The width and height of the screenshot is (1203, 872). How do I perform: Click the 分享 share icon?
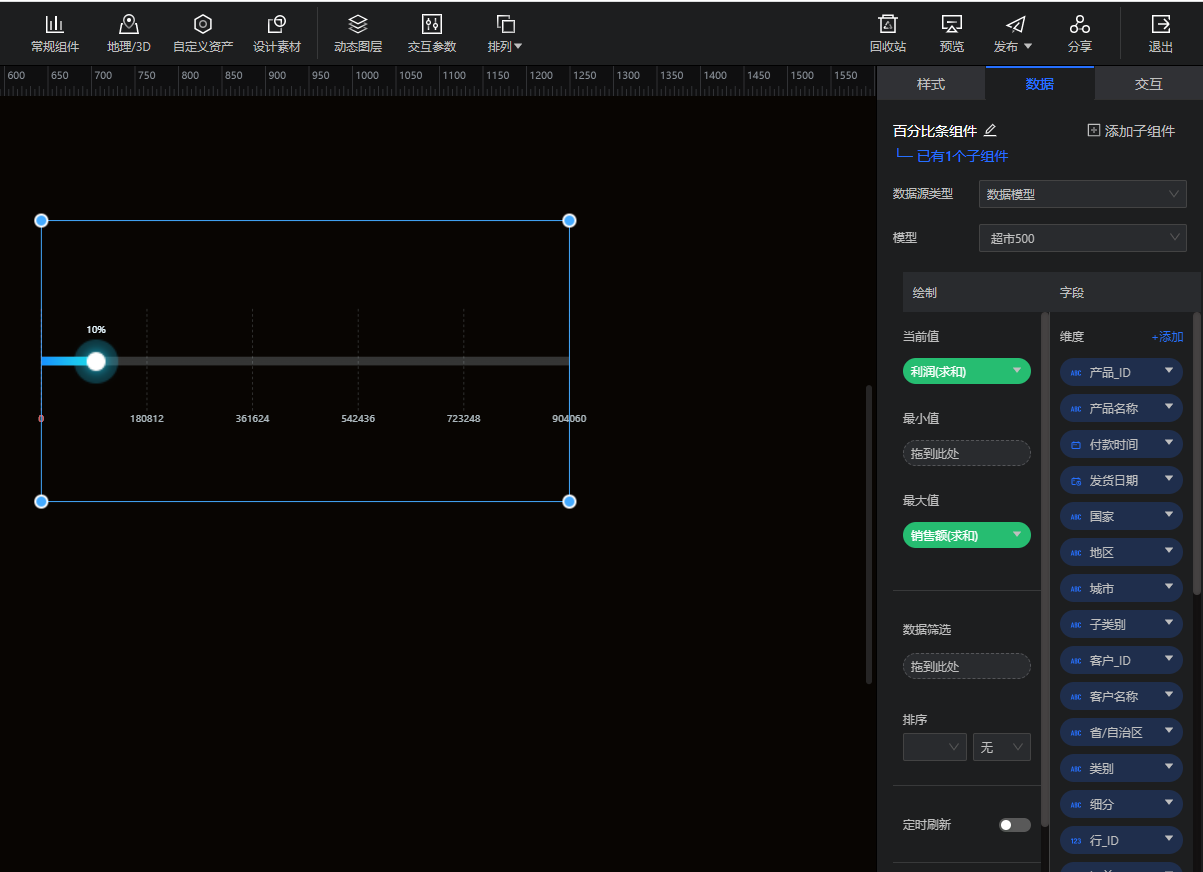click(1079, 24)
